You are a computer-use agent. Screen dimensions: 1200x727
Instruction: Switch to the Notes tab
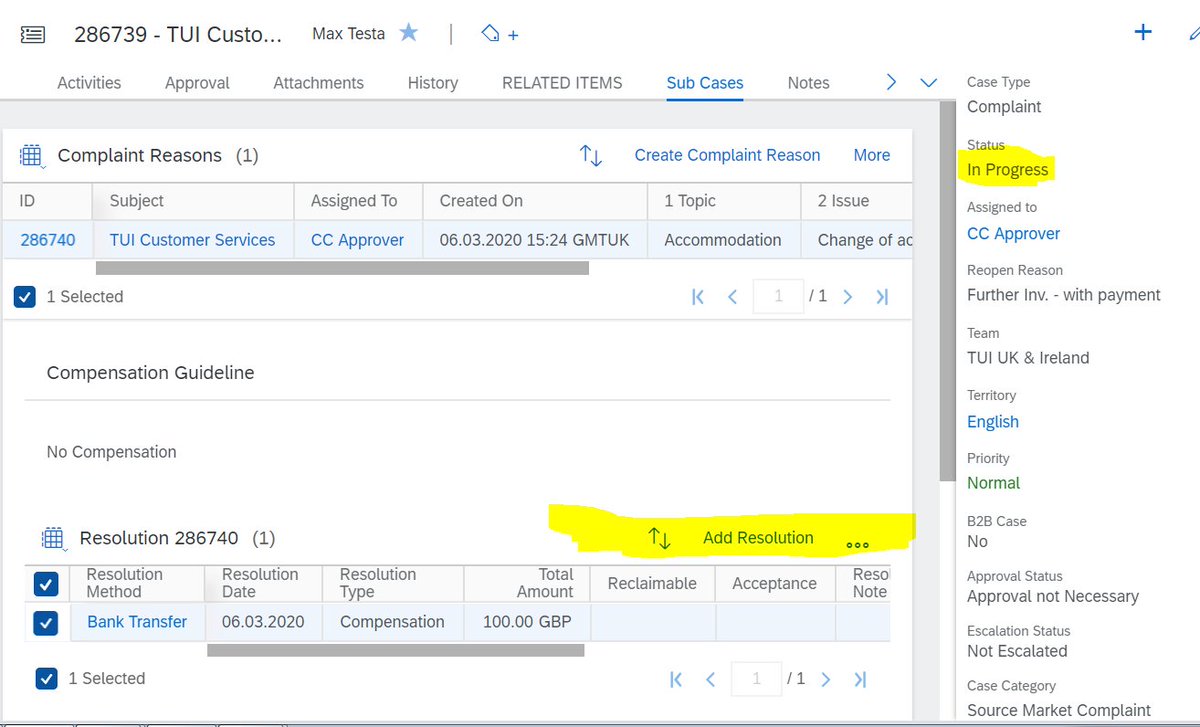tap(808, 83)
